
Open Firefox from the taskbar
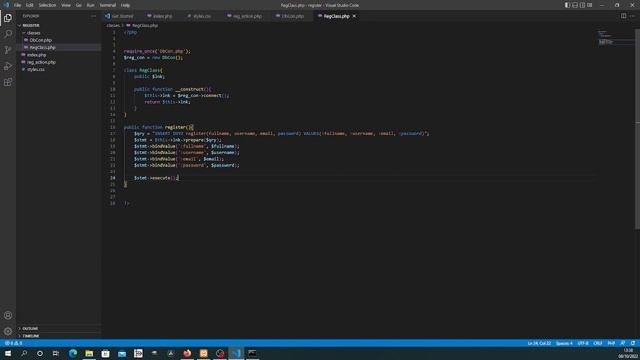187,353
